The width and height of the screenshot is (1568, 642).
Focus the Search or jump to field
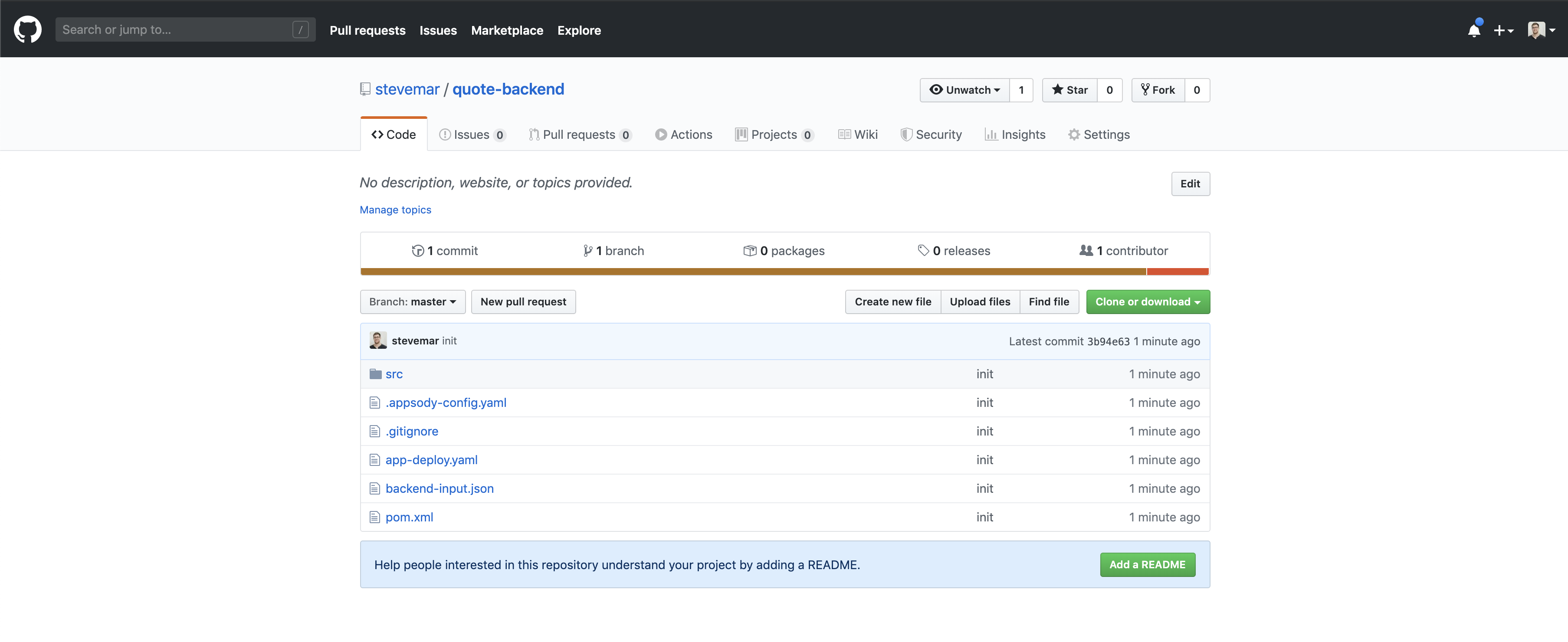pyautogui.click(x=185, y=29)
